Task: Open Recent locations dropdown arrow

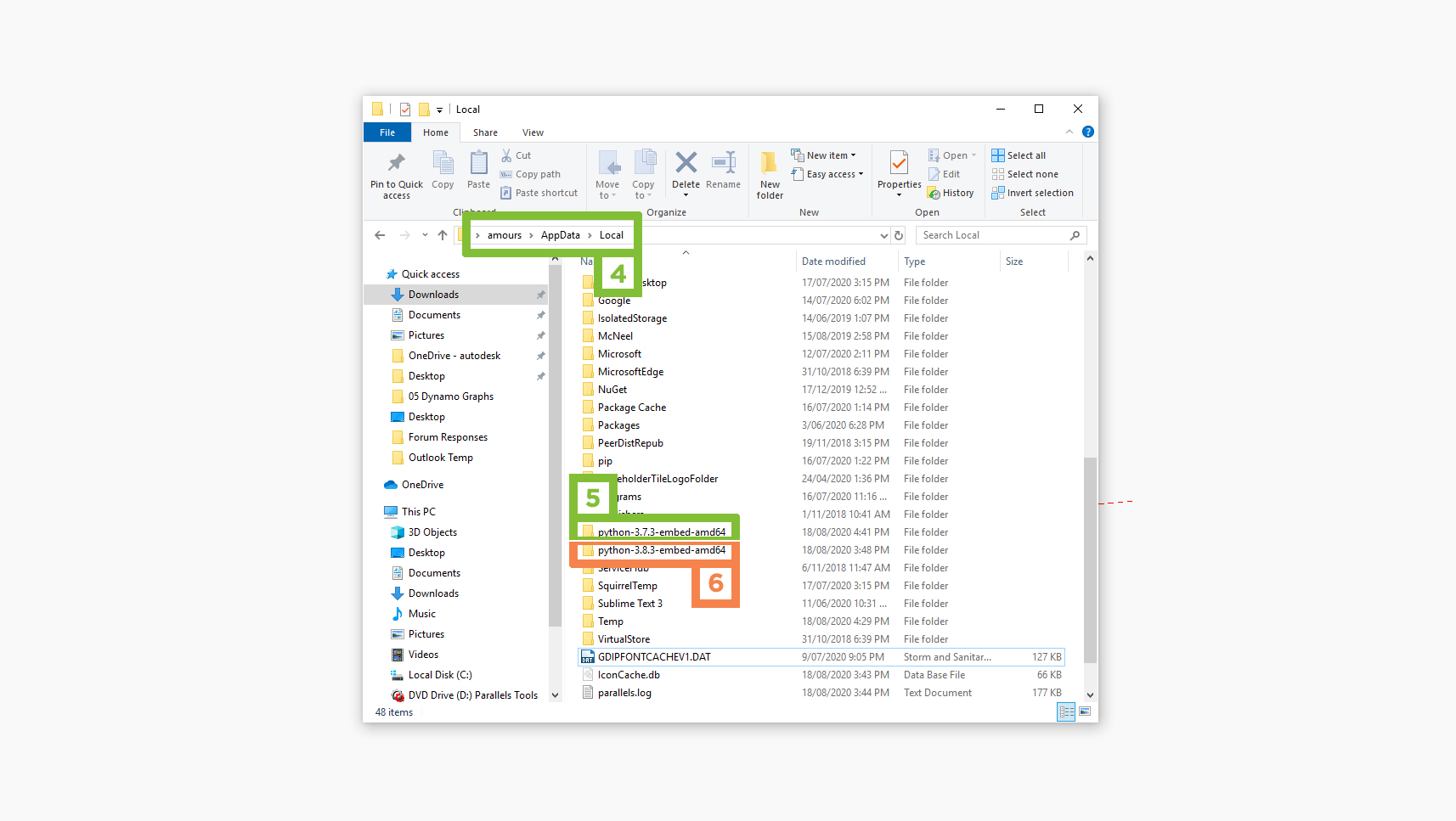Action: [425, 235]
